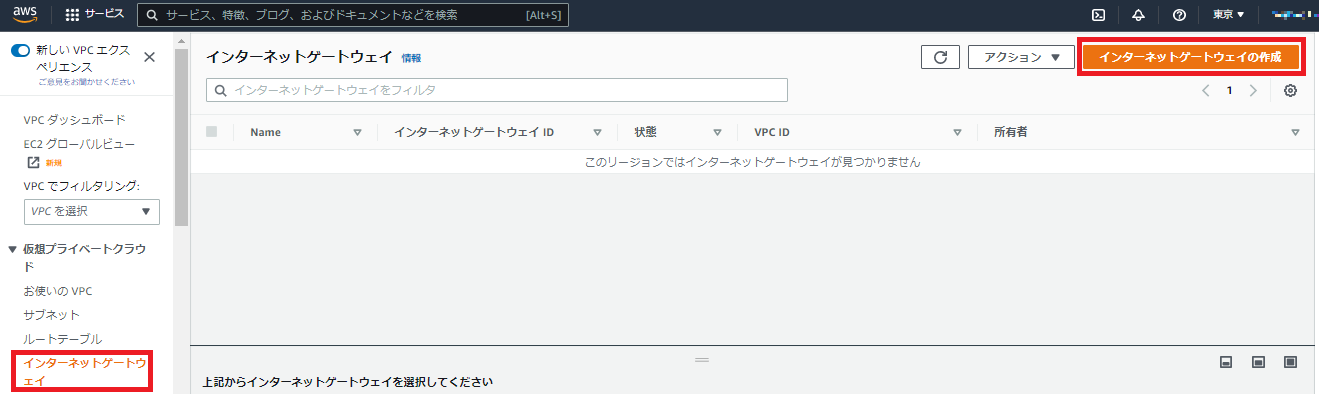
Task: Open サブネット in the sidebar
Action: tap(51, 314)
